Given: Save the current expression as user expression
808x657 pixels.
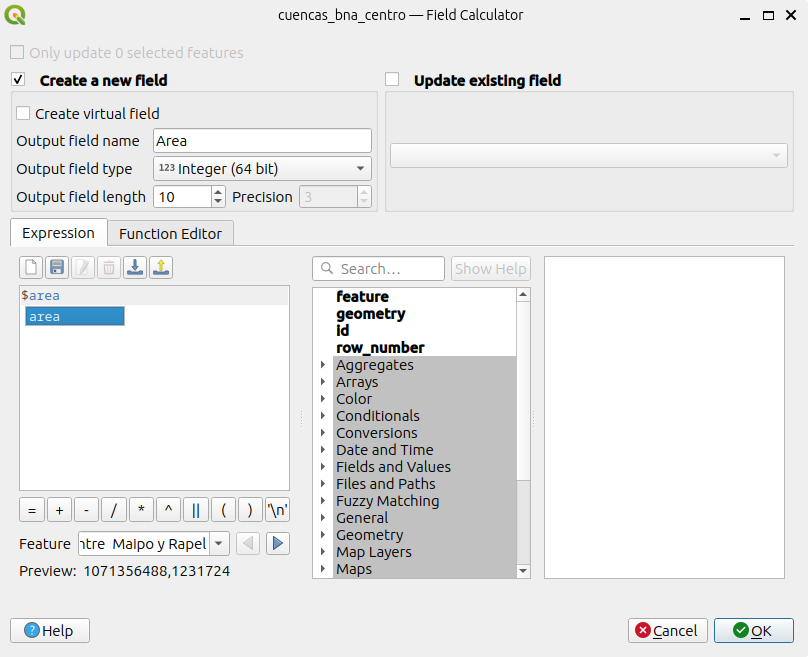Looking at the screenshot, I should click(57, 267).
